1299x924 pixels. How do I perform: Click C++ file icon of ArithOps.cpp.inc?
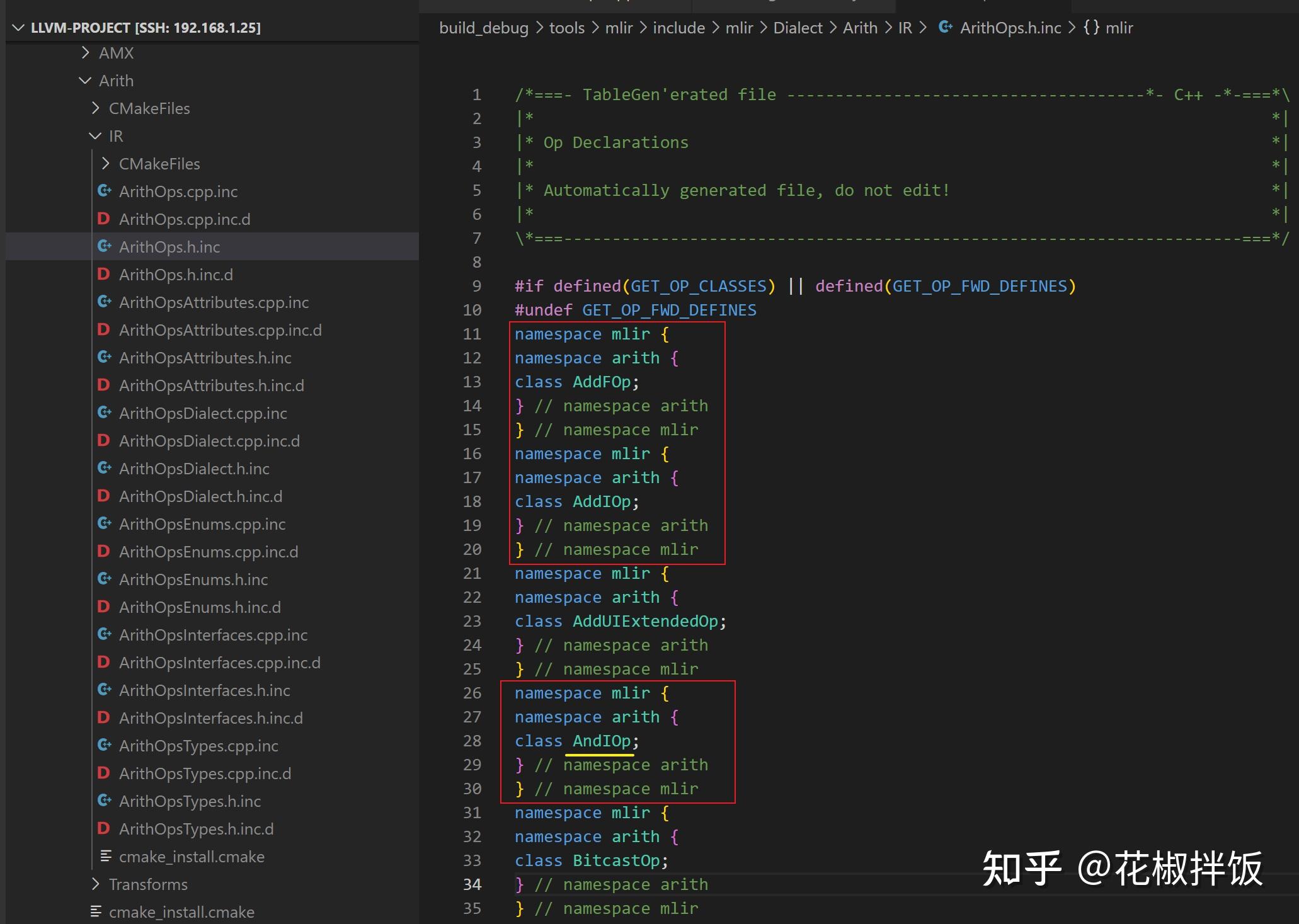click(105, 191)
